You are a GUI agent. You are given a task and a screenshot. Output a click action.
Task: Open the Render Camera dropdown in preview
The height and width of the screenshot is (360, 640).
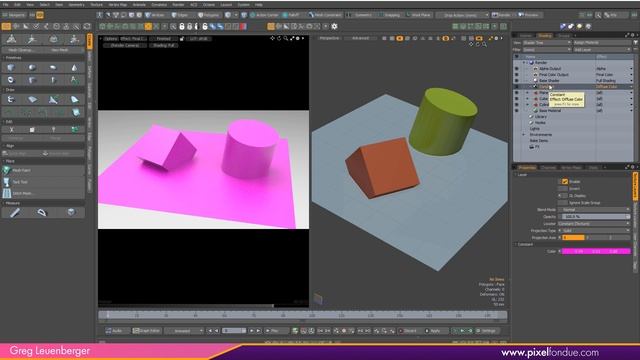coord(125,45)
